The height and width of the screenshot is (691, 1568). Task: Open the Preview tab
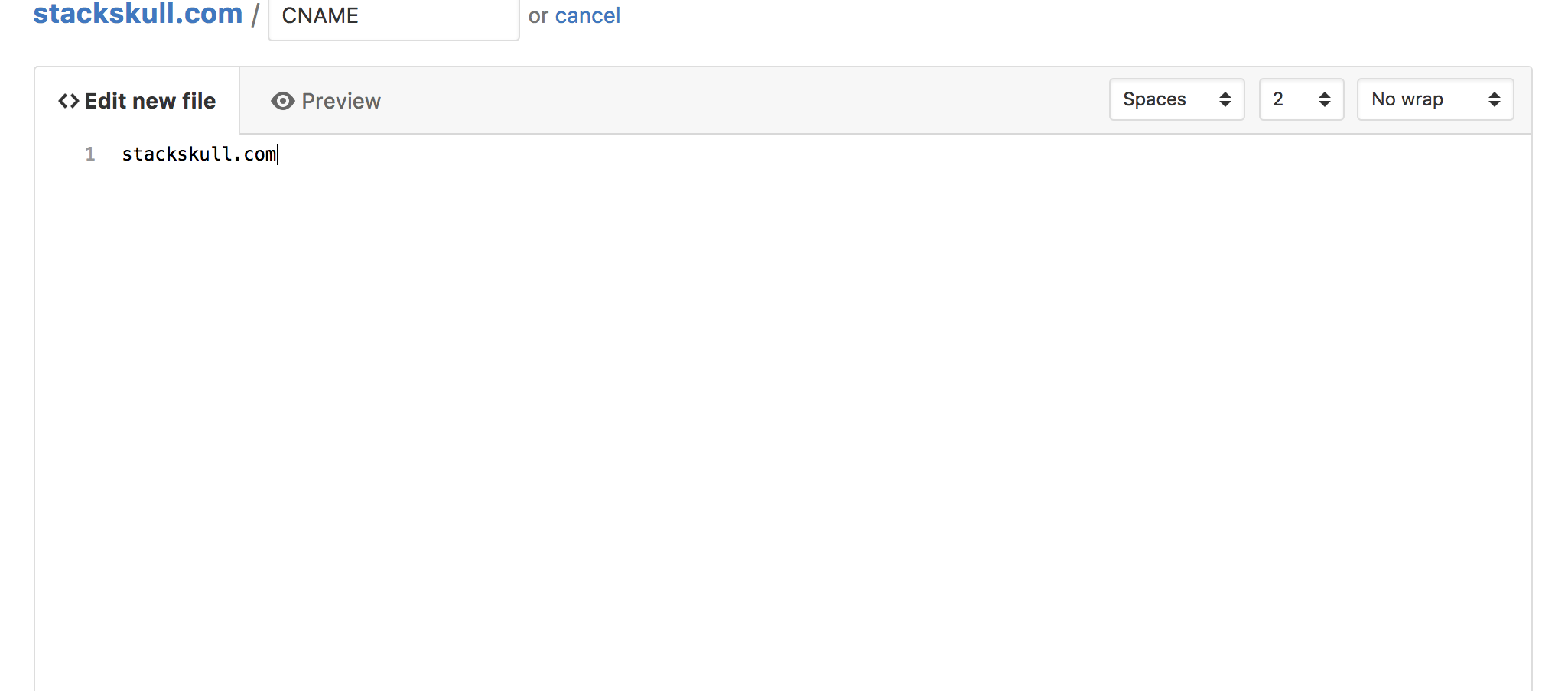[326, 101]
